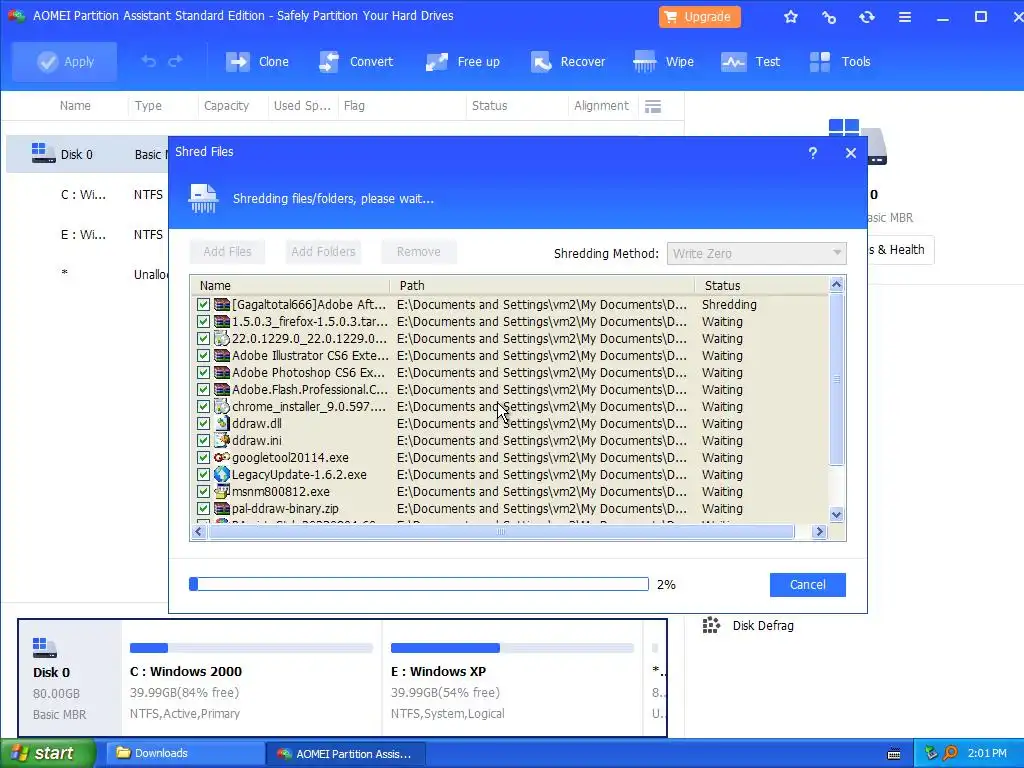Click the star favorite icon in title bar

pos(791,17)
